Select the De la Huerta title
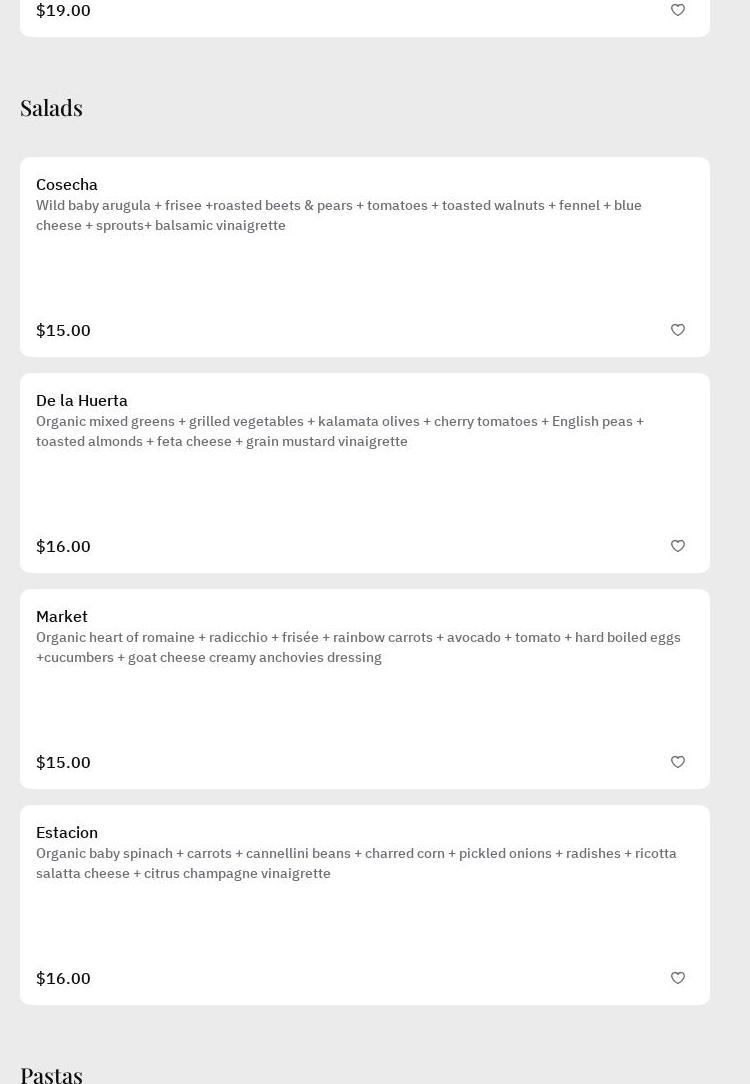Viewport: 750px width, 1084px height. click(82, 401)
